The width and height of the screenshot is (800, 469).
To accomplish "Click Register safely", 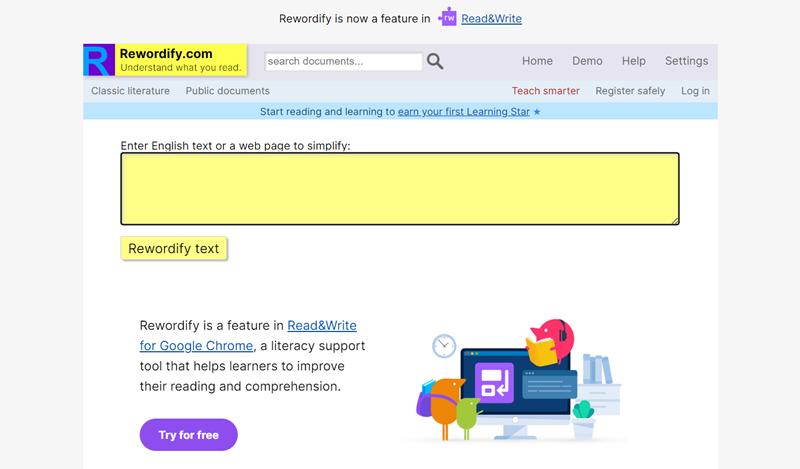I will tap(630, 91).
